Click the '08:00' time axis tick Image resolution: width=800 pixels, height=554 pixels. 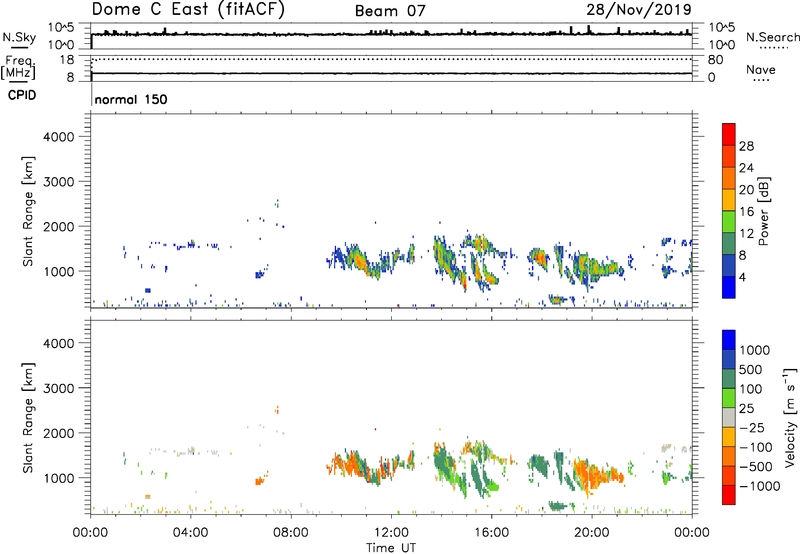[291, 533]
